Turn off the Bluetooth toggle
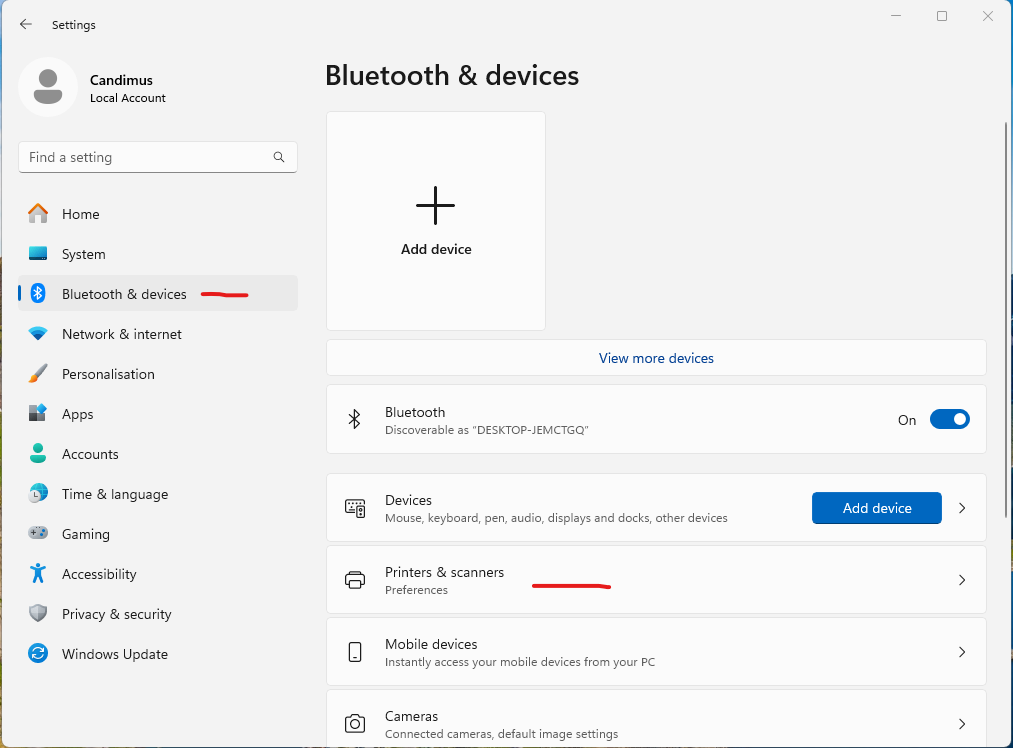The height and width of the screenshot is (748, 1013). 950,419
